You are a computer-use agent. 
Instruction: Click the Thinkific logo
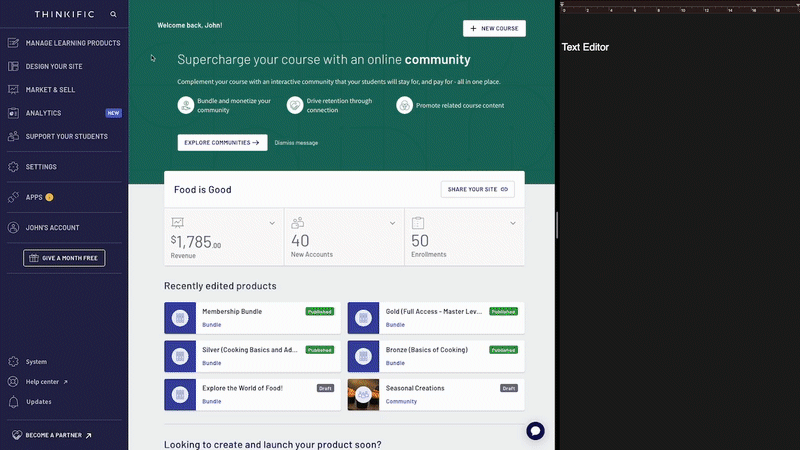click(65, 14)
